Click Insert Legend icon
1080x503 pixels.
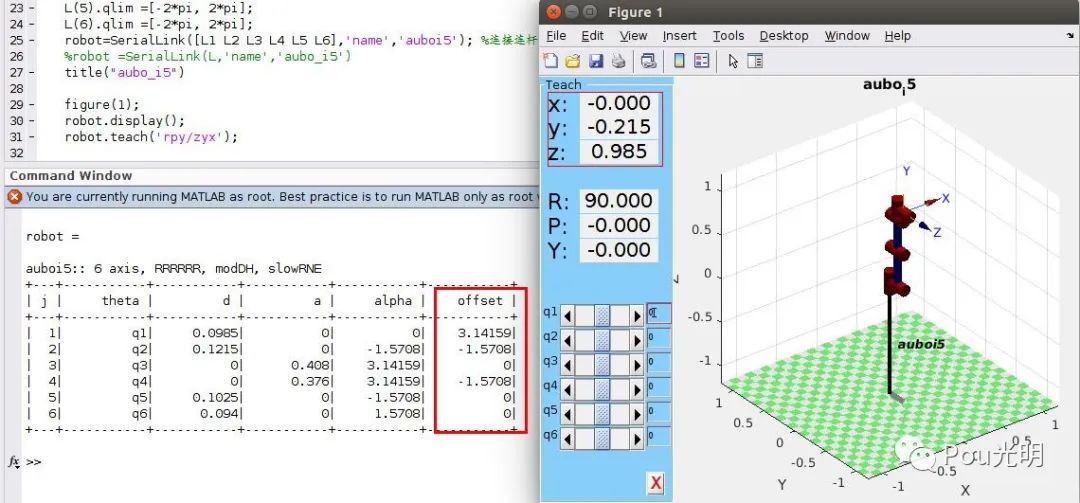(701, 61)
